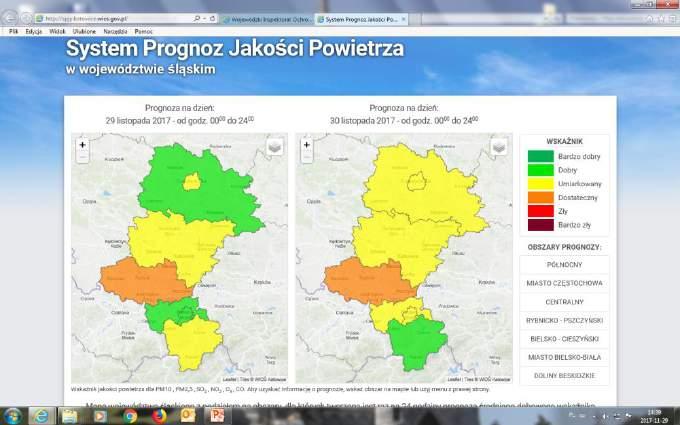Open the media player taskbar icon
680x425 pixels.
click(99, 416)
